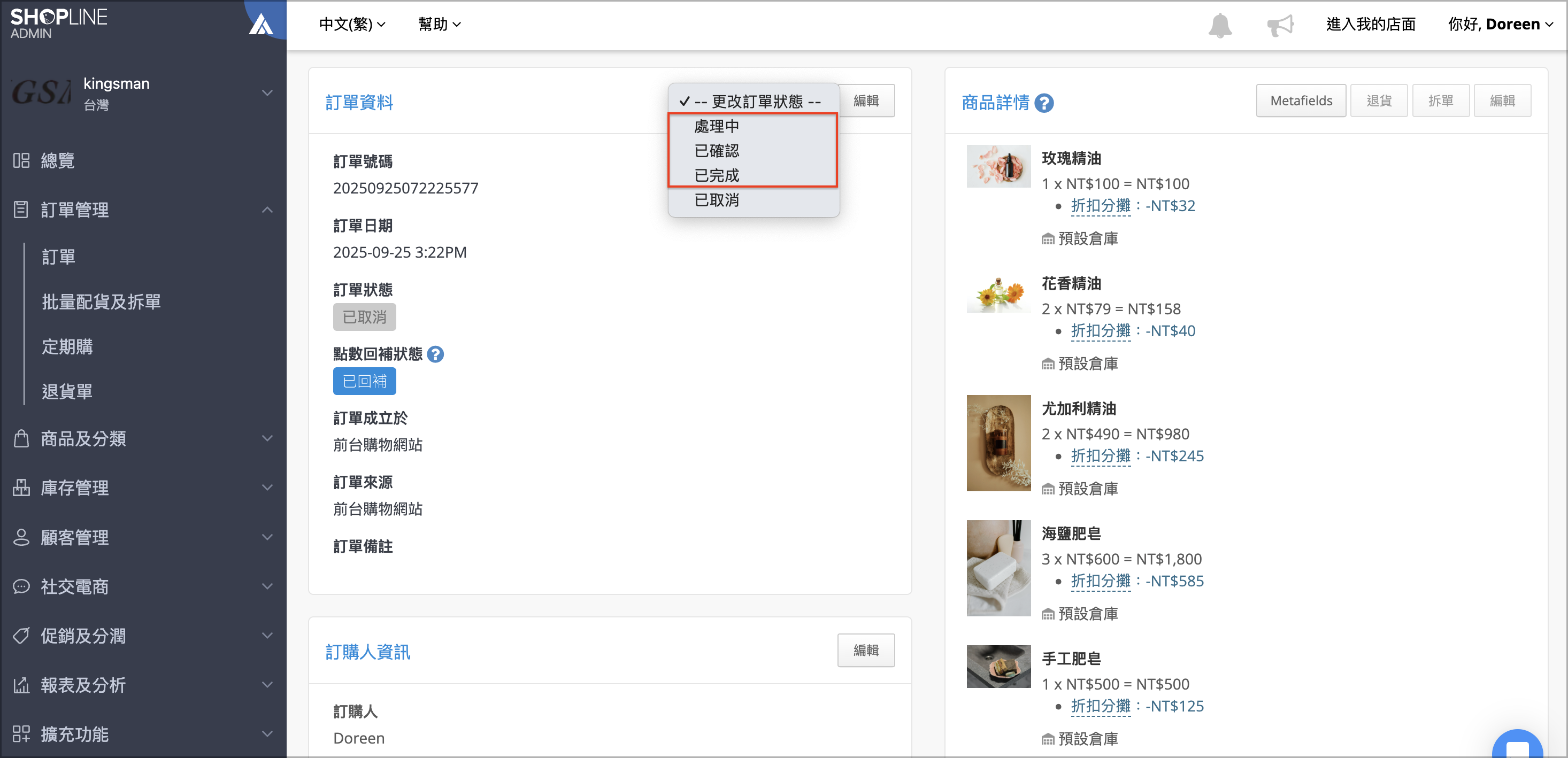Click the 促銷及分潤 tag icon
Viewport: 1568px width, 758px height.
(21, 636)
